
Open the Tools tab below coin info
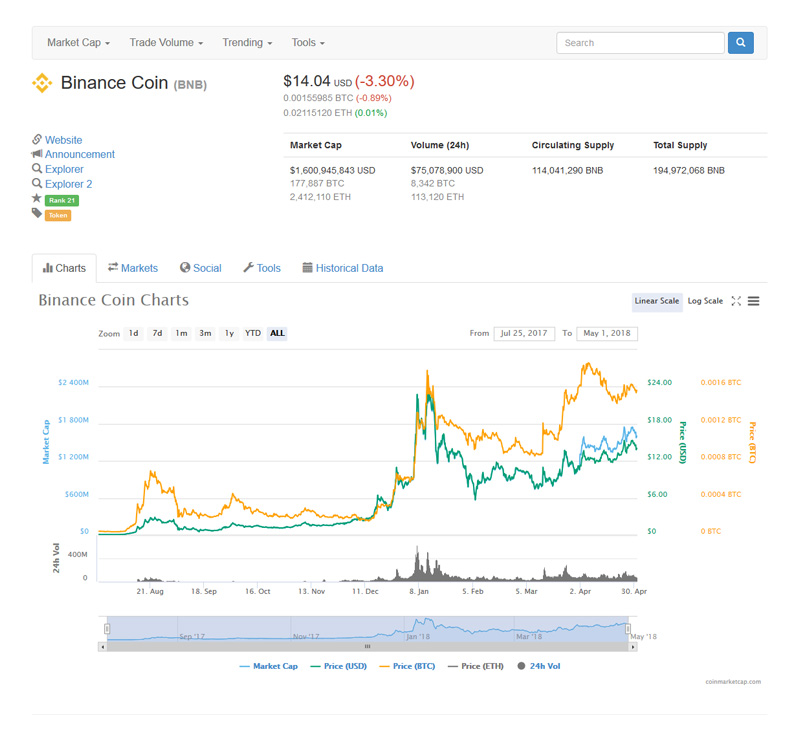click(262, 268)
